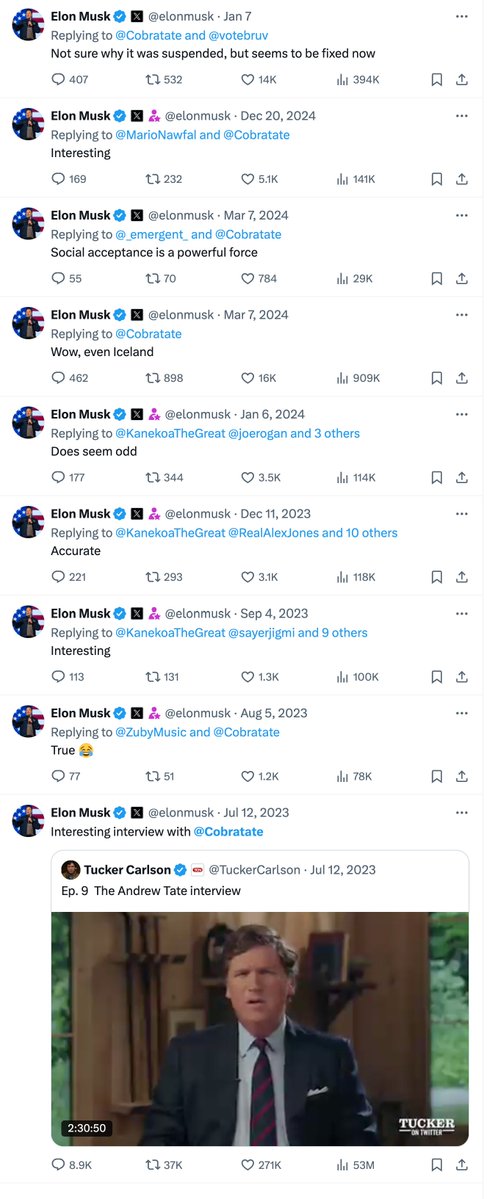Open more options menu on 'Wow, even Iceland' tweet
The height and width of the screenshot is (1199, 487).
461,314
